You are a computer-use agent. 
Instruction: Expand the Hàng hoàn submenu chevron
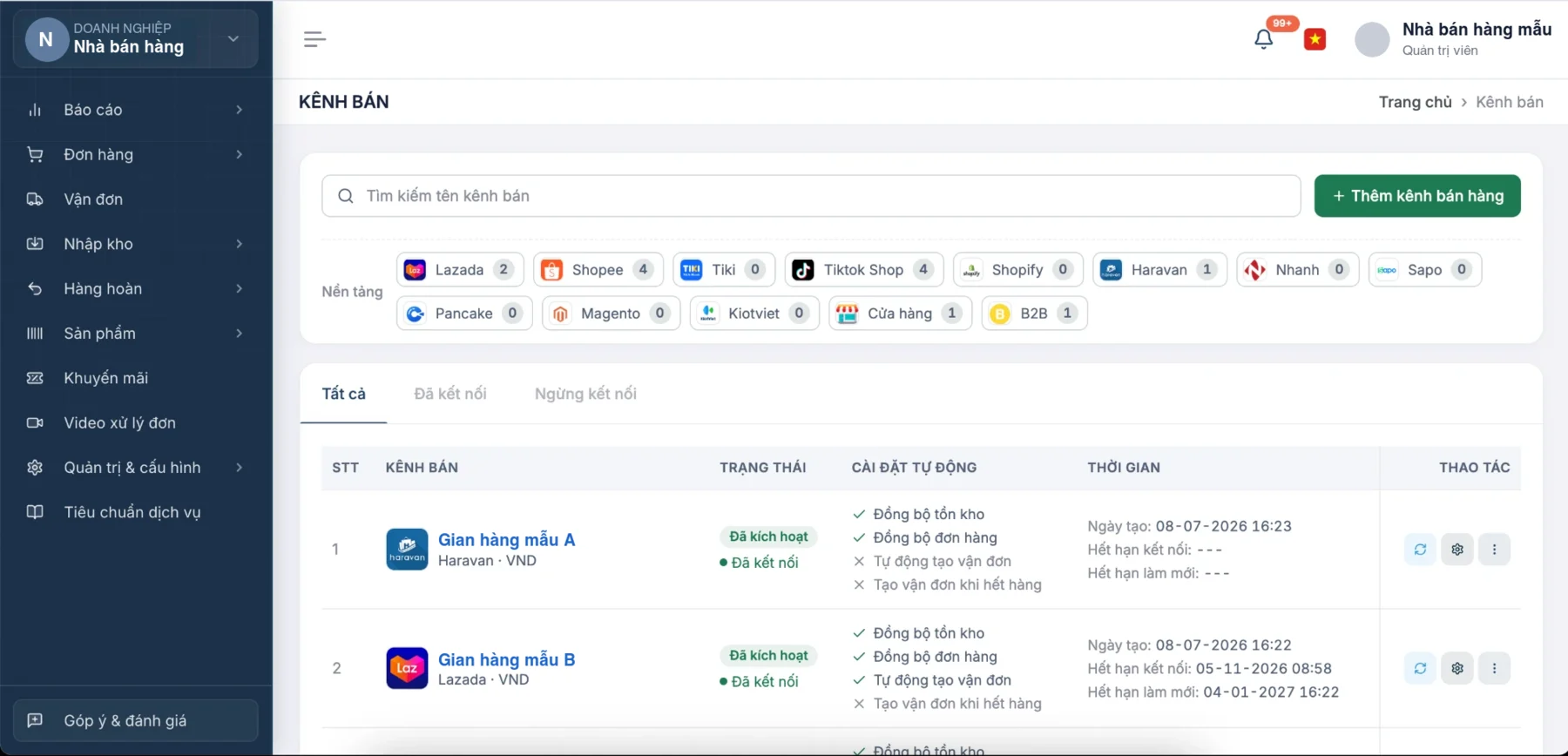[x=239, y=288]
